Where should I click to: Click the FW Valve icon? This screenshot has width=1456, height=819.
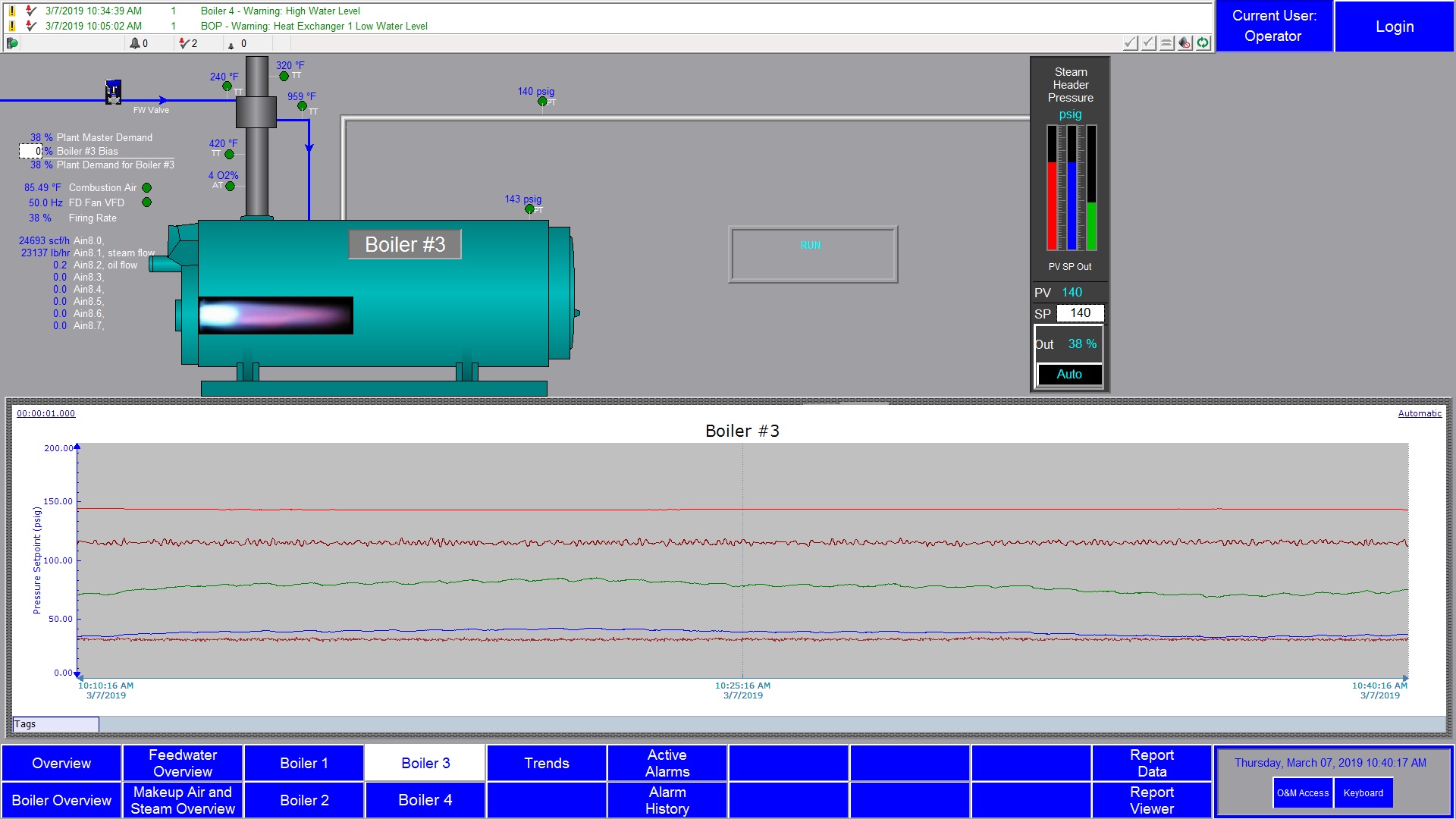point(113,92)
